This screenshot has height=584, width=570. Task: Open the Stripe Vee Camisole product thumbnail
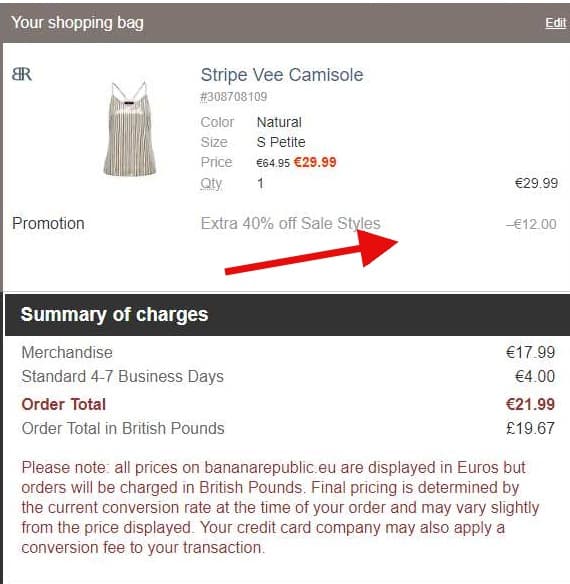pos(129,128)
